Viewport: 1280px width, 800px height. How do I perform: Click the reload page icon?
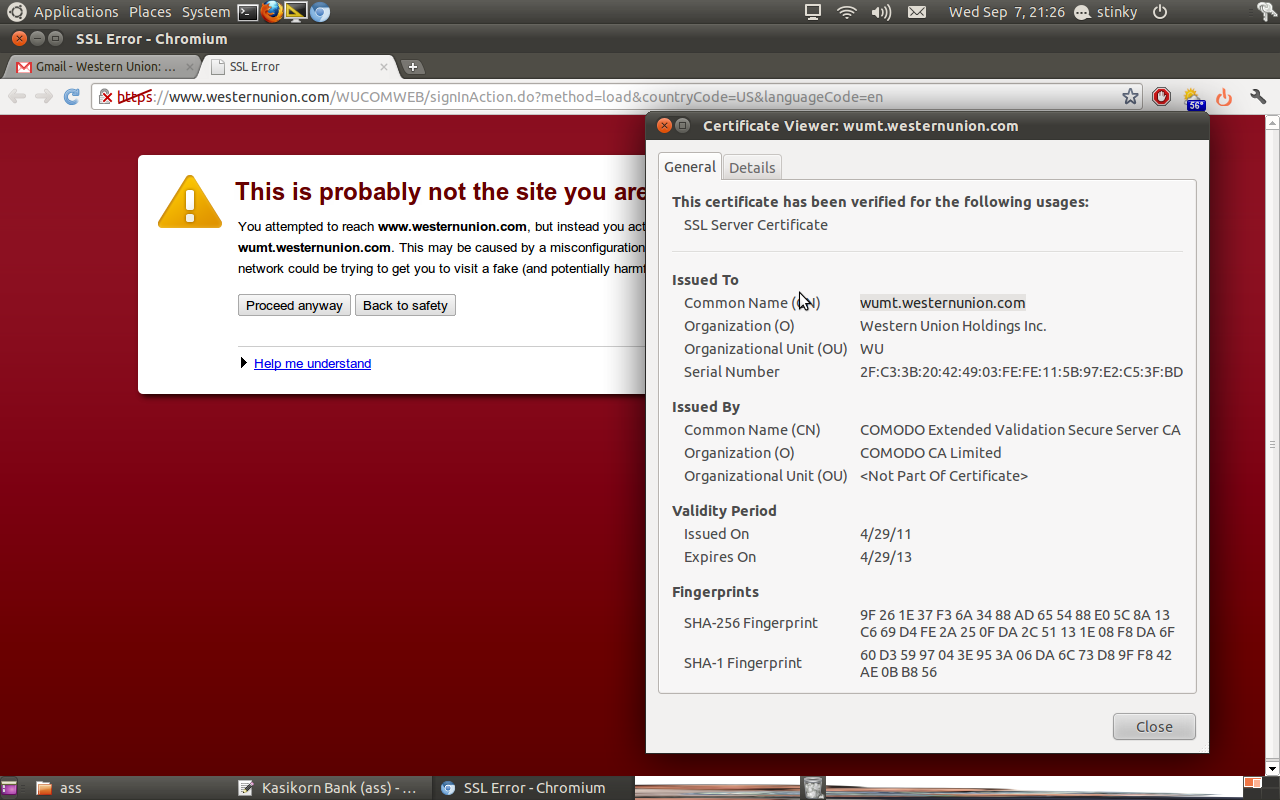[x=71, y=97]
